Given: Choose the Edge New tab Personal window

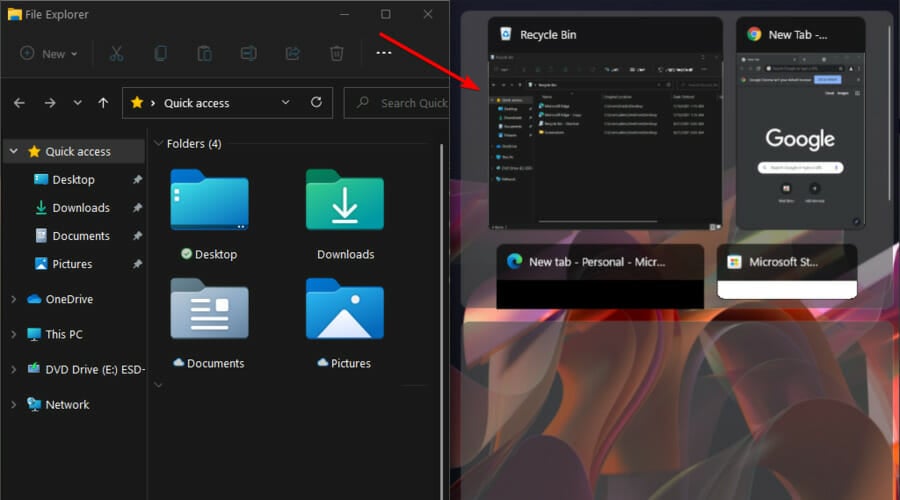Looking at the screenshot, I should tap(600, 276).
